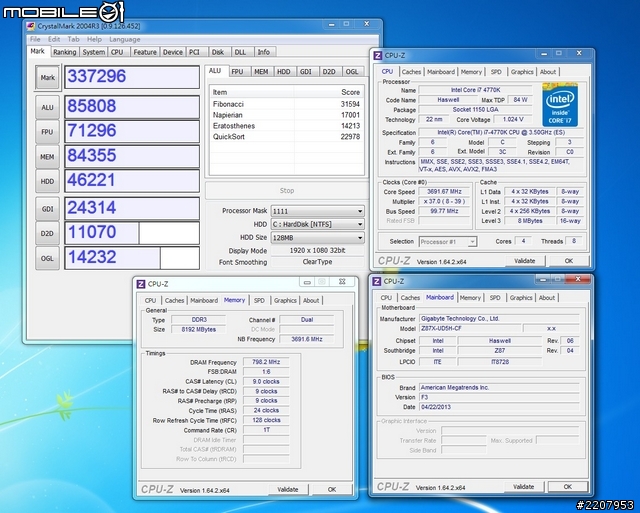Switch to the Ranking tab in CrystalMark
The height and width of the screenshot is (513, 640).
[64, 52]
